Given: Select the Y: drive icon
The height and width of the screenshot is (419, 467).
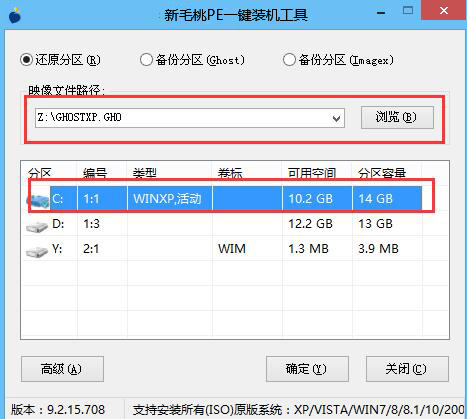Looking at the screenshot, I should (37, 251).
